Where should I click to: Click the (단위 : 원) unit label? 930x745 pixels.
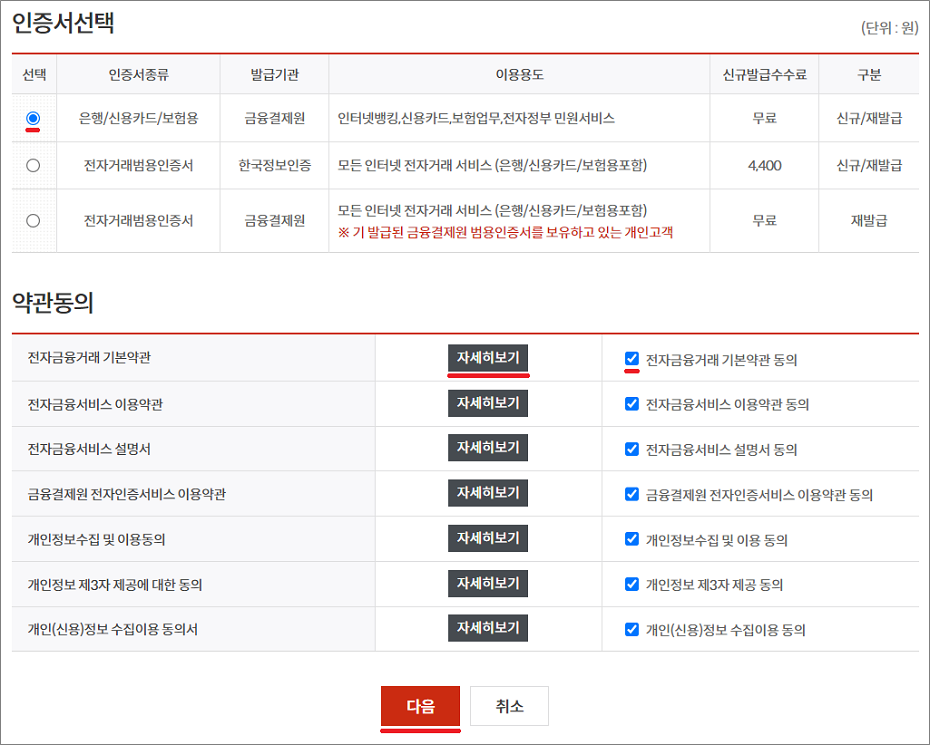890,28
